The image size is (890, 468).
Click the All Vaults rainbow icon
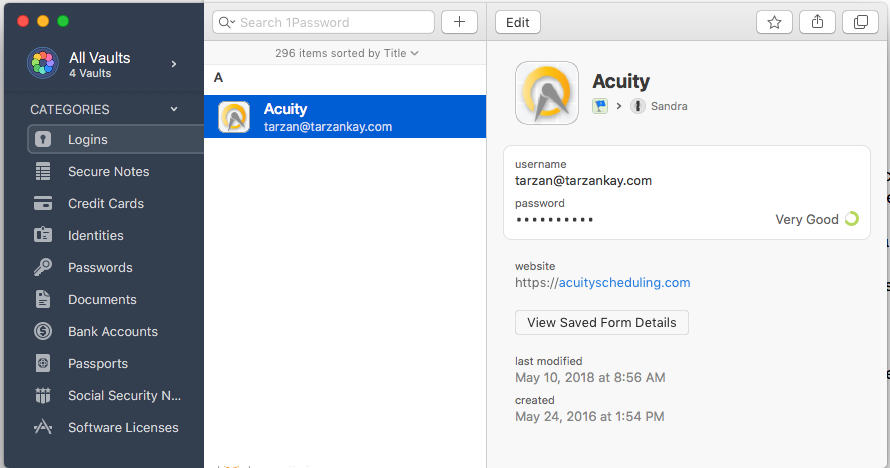pyautogui.click(x=43, y=63)
